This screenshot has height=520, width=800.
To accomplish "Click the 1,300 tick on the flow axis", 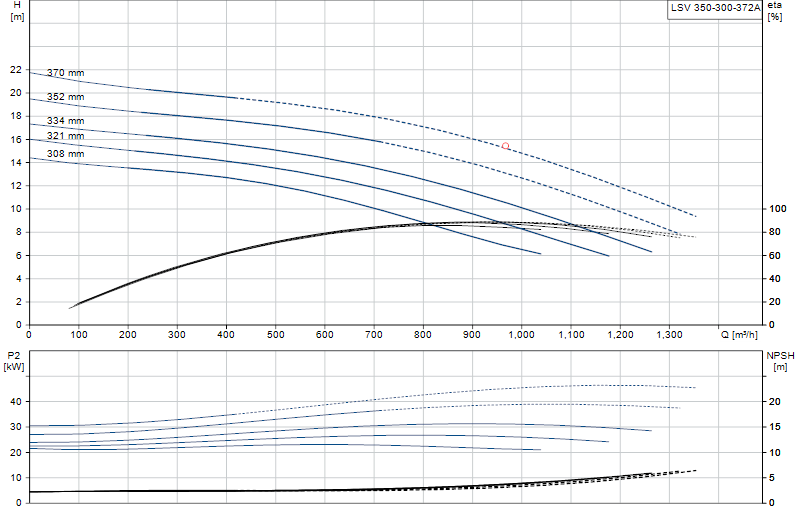I will tap(669, 335).
